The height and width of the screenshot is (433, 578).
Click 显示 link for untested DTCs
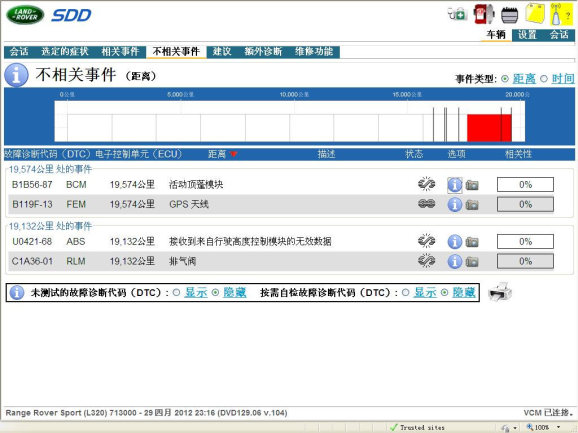196,293
